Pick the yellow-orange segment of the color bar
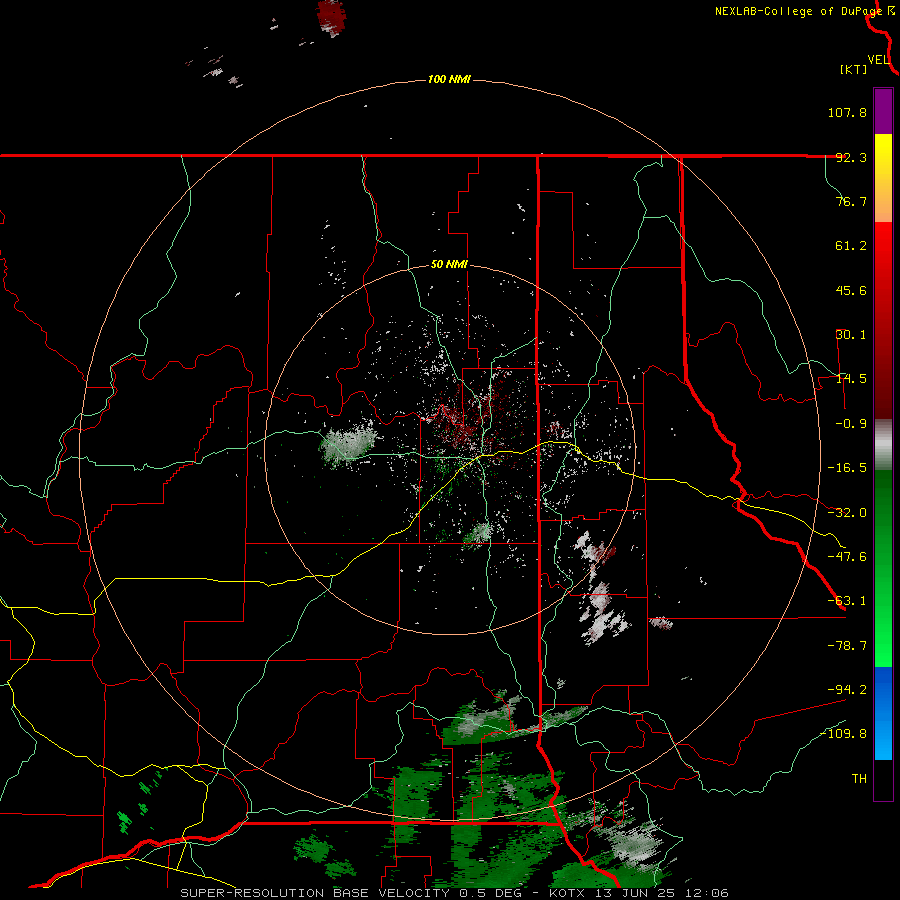 tap(883, 178)
